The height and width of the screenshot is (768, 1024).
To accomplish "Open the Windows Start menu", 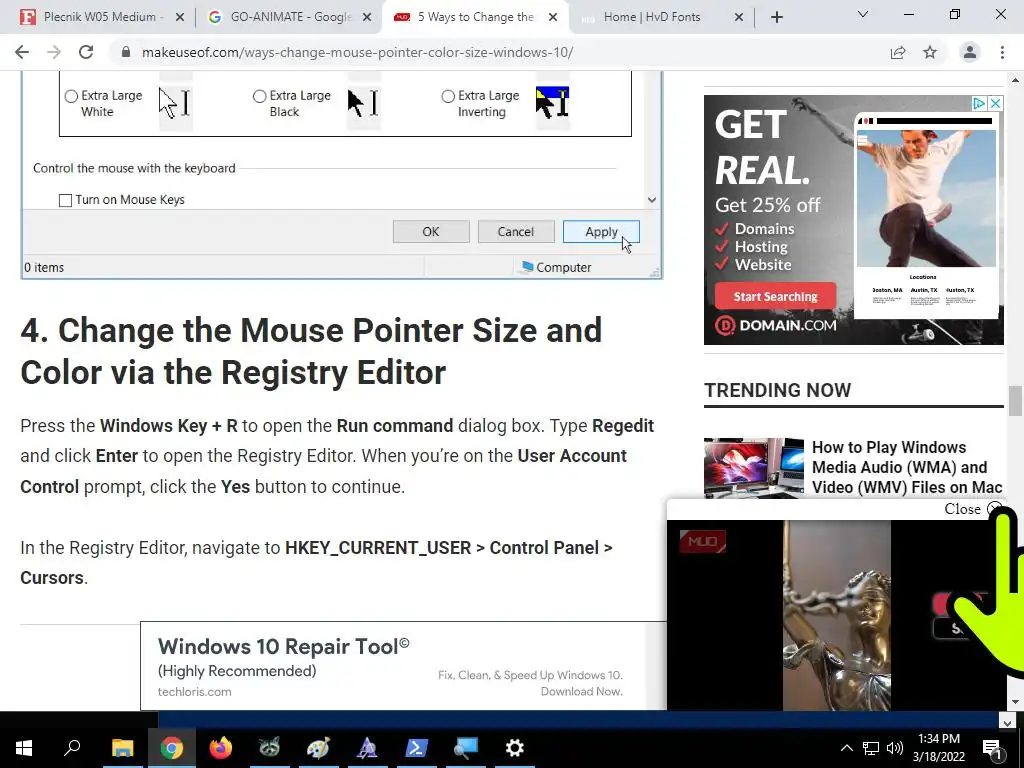I will pos(24,748).
